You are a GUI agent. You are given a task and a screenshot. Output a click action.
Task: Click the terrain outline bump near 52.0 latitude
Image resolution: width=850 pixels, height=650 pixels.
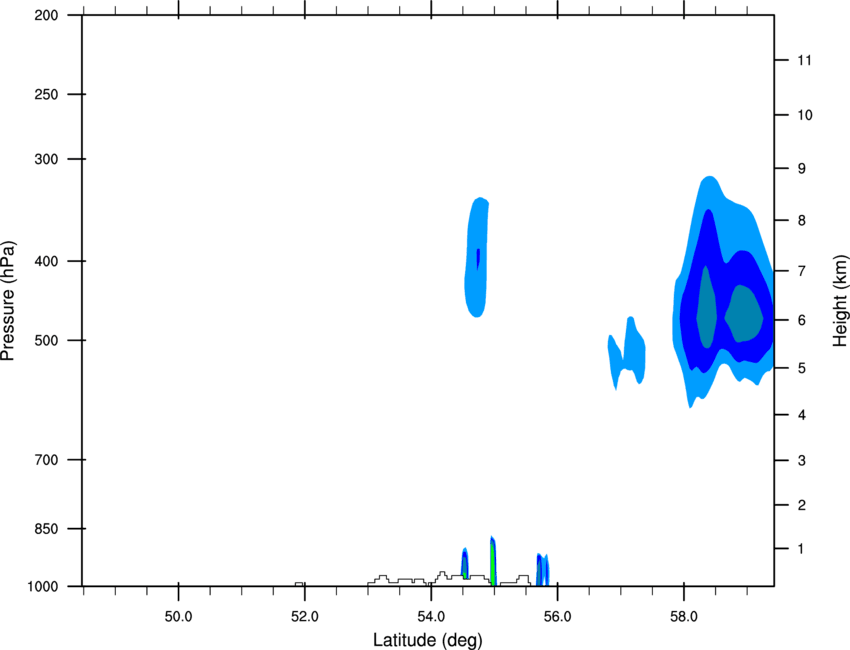[x=299, y=584]
